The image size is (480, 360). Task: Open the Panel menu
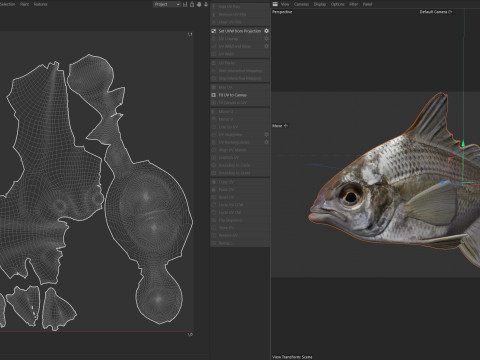tap(367, 4)
